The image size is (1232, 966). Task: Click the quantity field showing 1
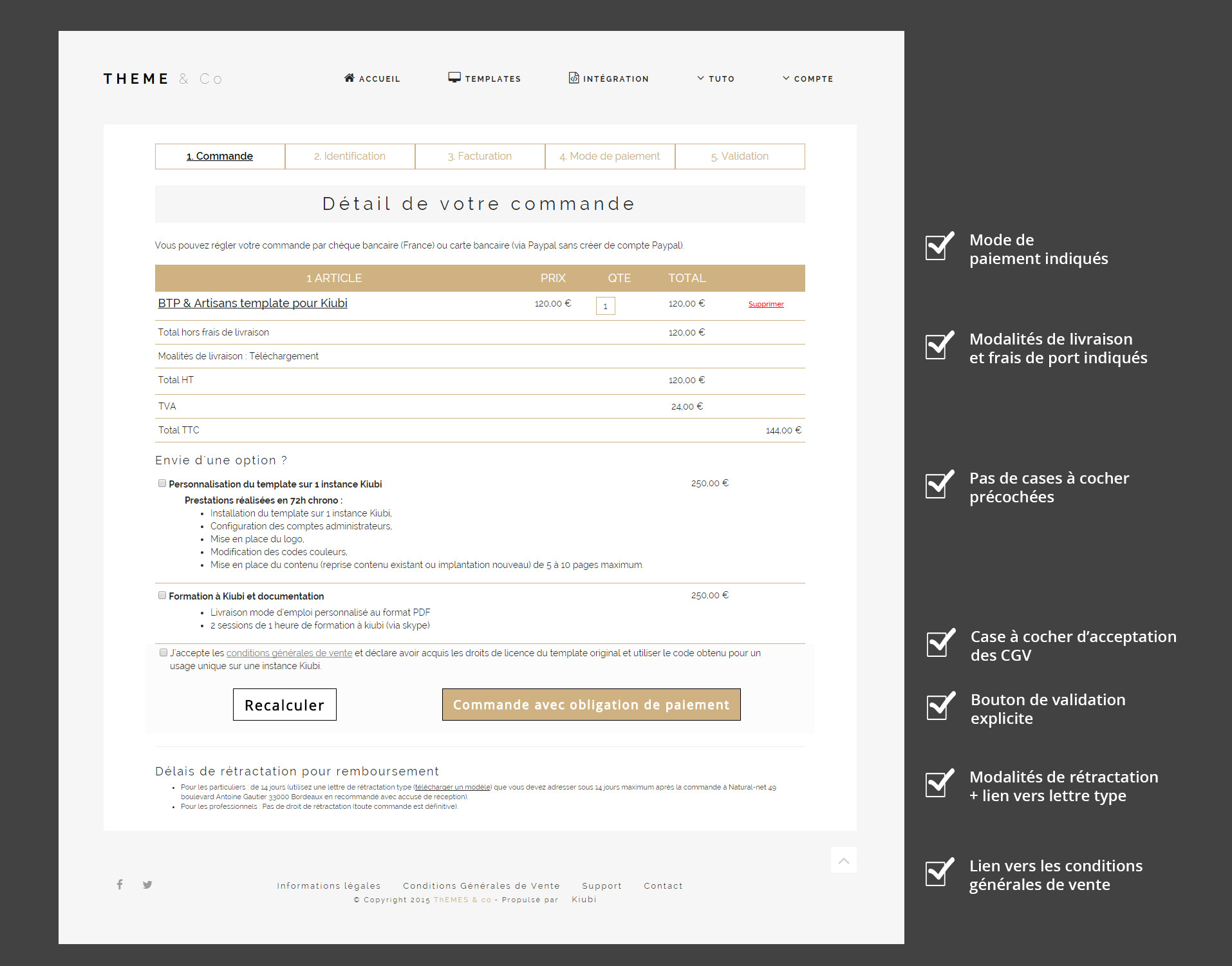pos(605,306)
